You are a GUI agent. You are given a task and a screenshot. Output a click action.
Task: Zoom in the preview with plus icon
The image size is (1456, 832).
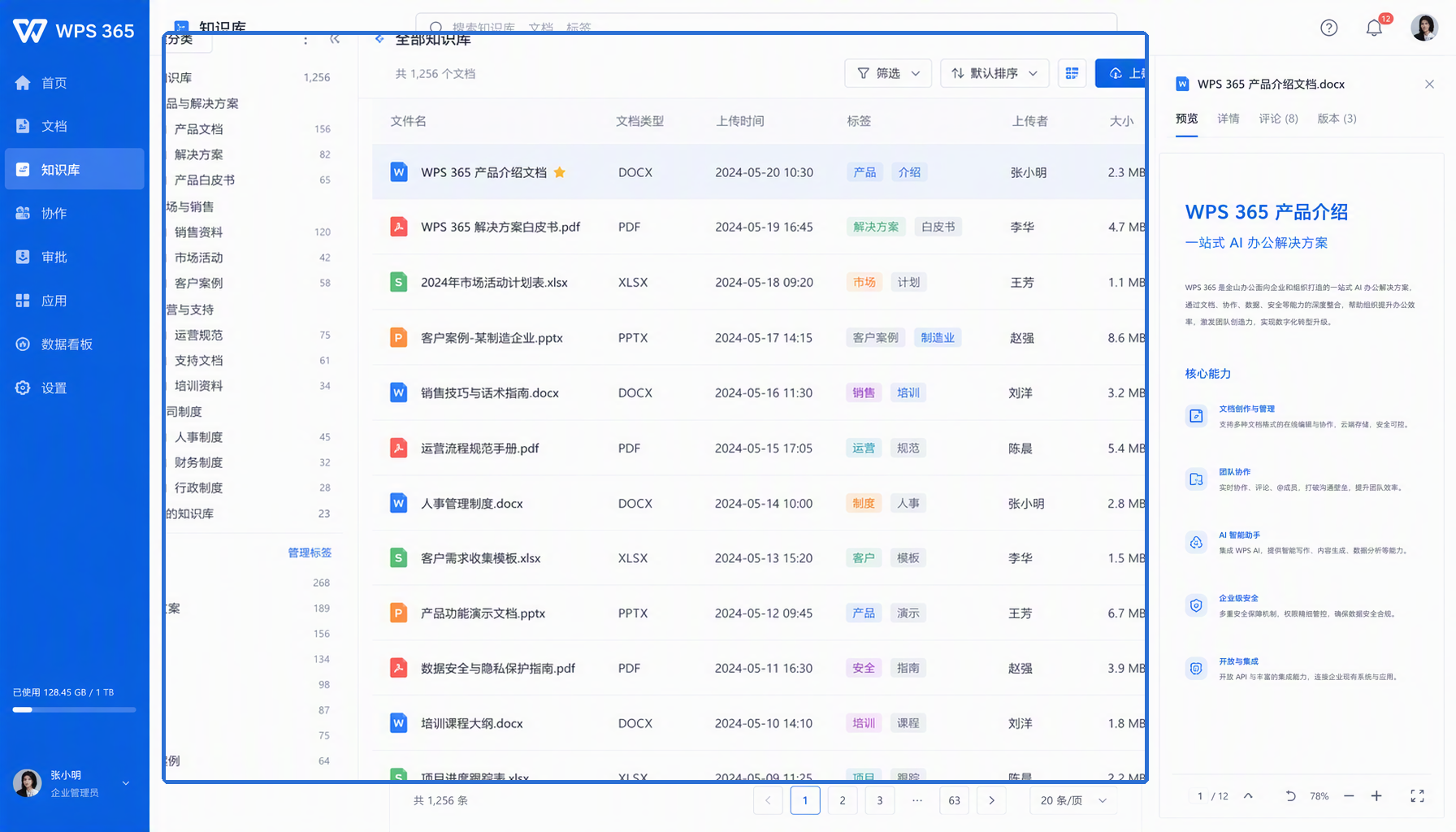[1376, 796]
